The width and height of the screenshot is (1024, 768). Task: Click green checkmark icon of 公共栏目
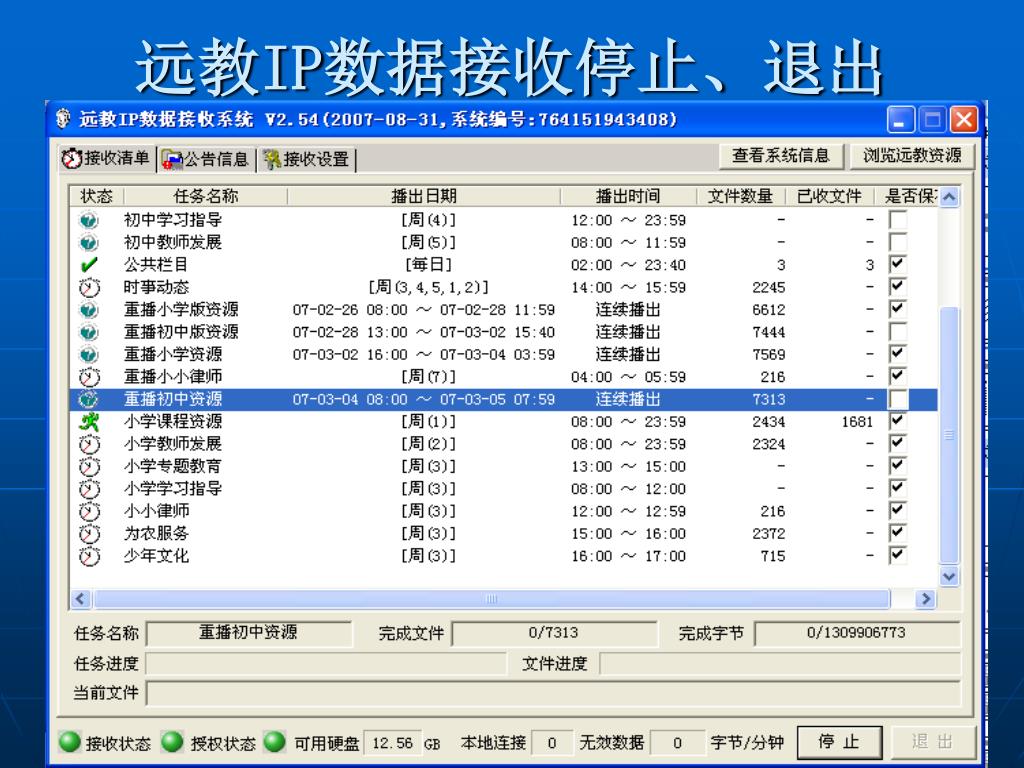(x=89, y=265)
